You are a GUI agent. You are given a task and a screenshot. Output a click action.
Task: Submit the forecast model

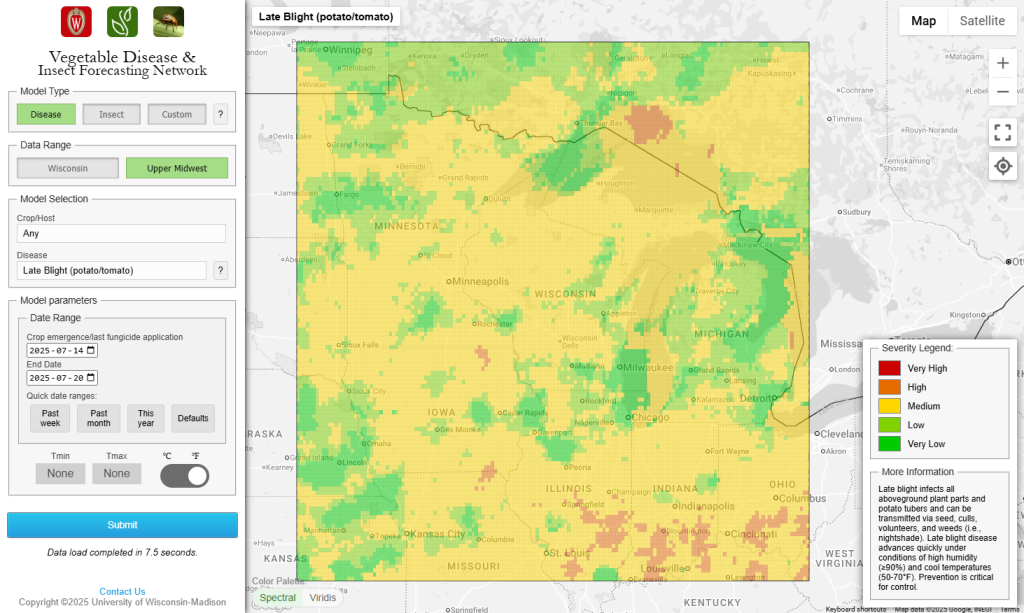click(122, 525)
